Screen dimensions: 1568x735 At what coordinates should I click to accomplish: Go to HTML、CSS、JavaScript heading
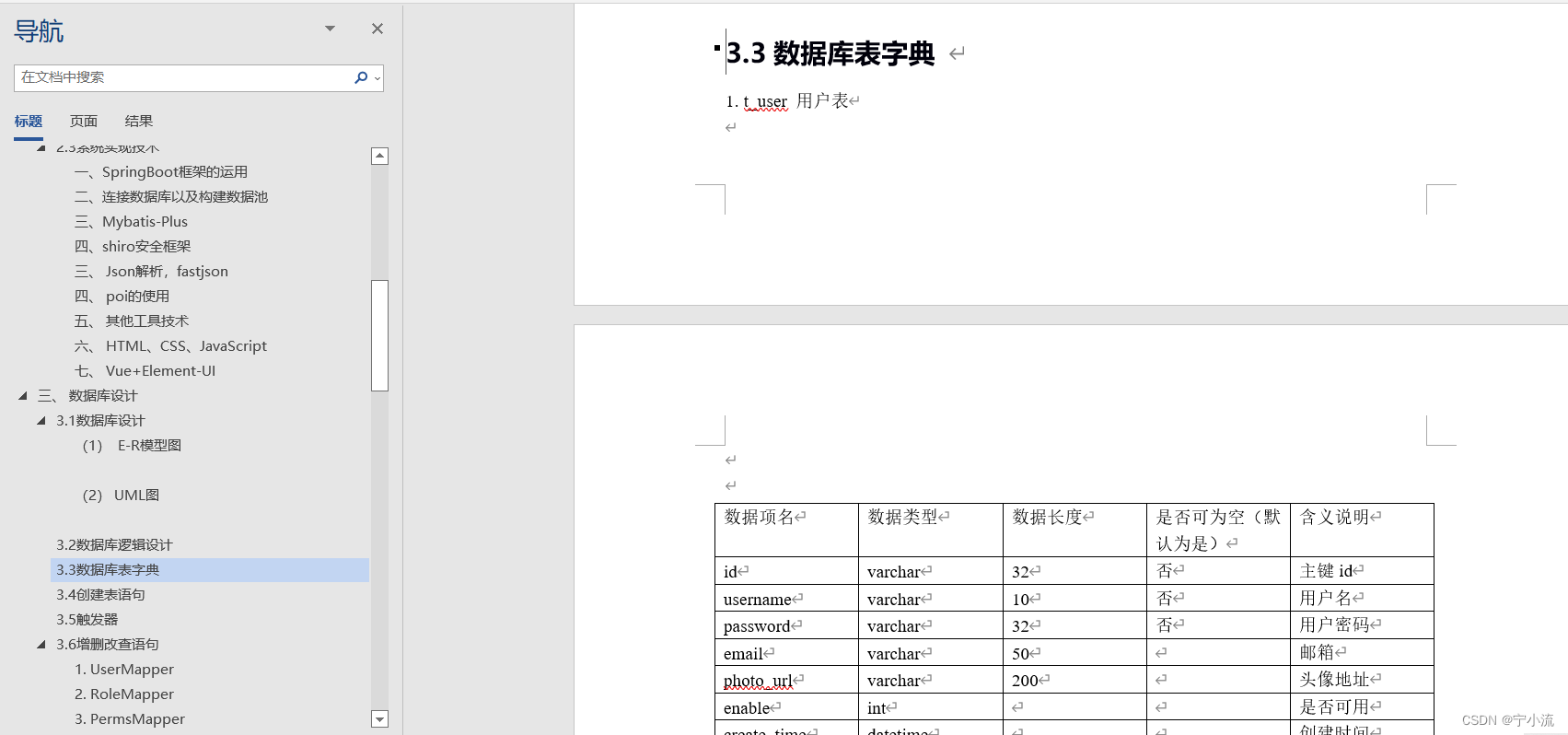coord(170,345)
